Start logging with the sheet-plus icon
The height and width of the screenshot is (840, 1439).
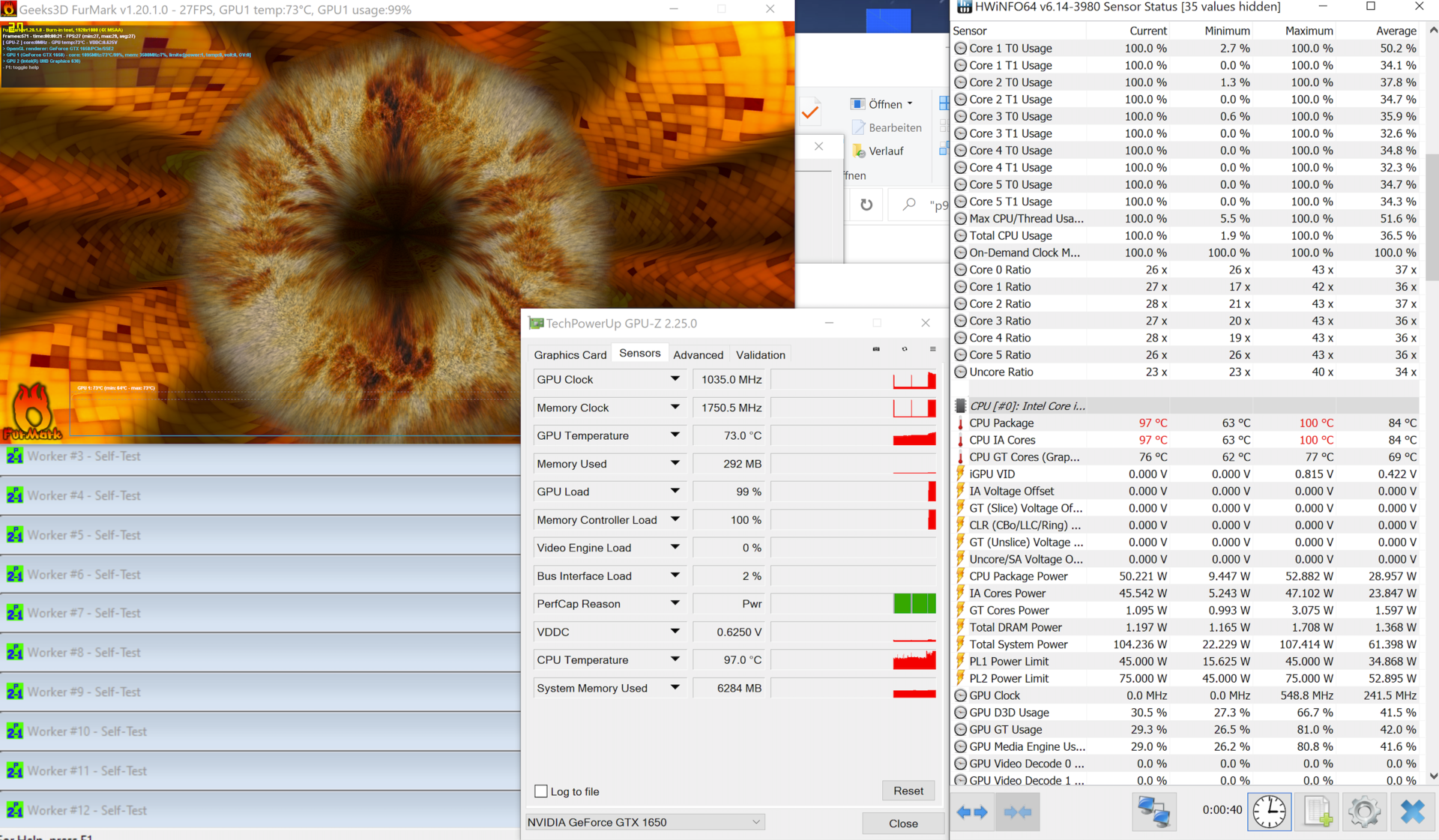point(1317,812)
